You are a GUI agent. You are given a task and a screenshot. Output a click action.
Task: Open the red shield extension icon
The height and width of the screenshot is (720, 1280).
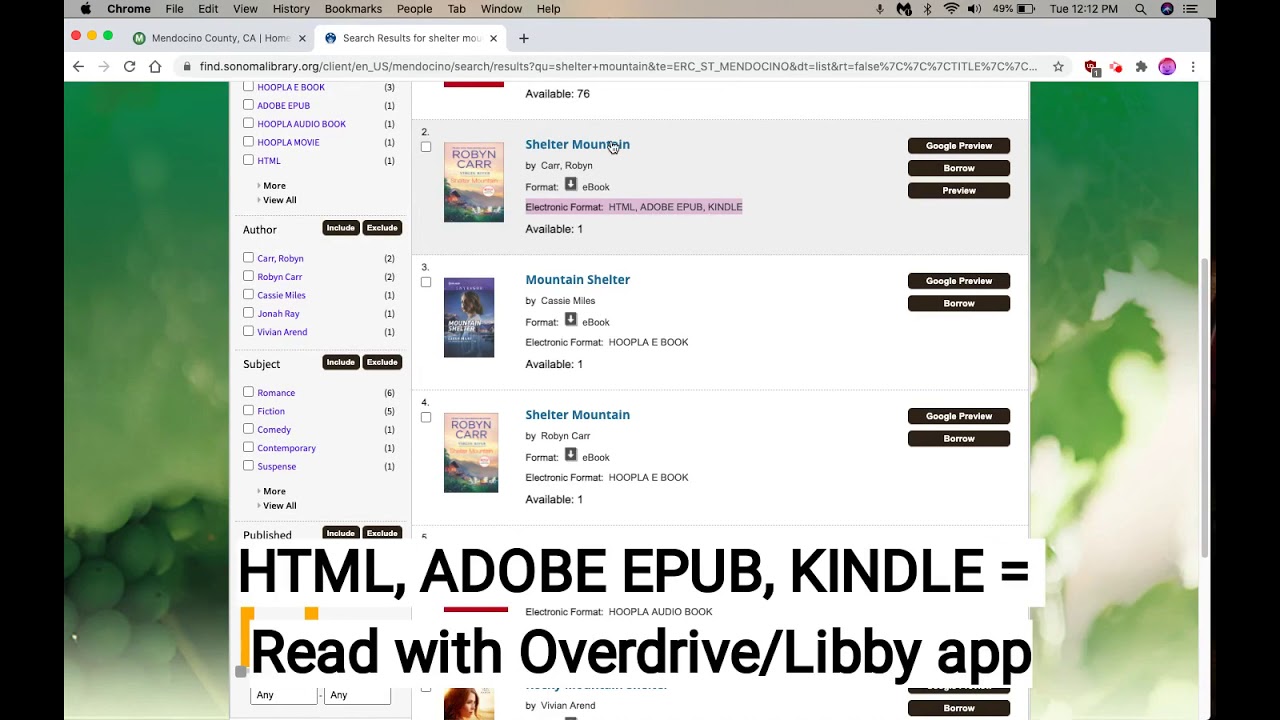pyautogui.click(x=1092, y=67)
